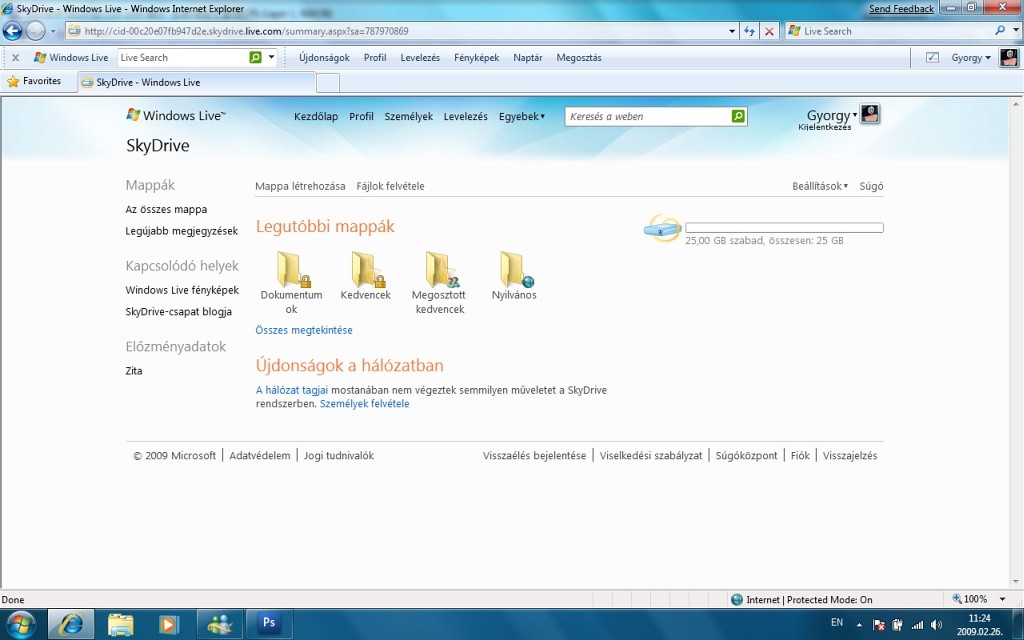This screenshot has height=640, width=1024.
Task: Click Mappa létrehozása link
Action: pos(300,186)
